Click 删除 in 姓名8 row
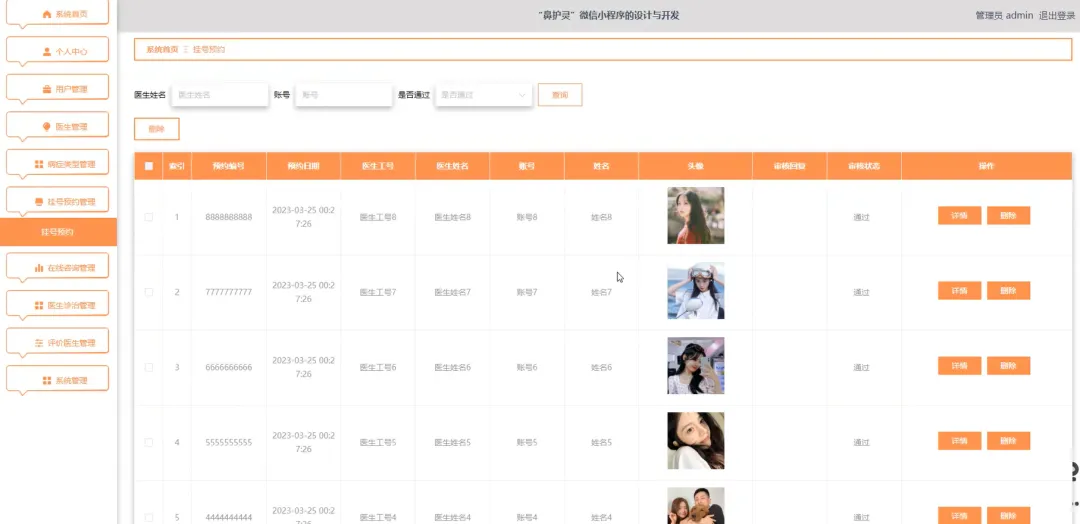The height and width of the screenshot is (524, 1080). pos(1008,216)
